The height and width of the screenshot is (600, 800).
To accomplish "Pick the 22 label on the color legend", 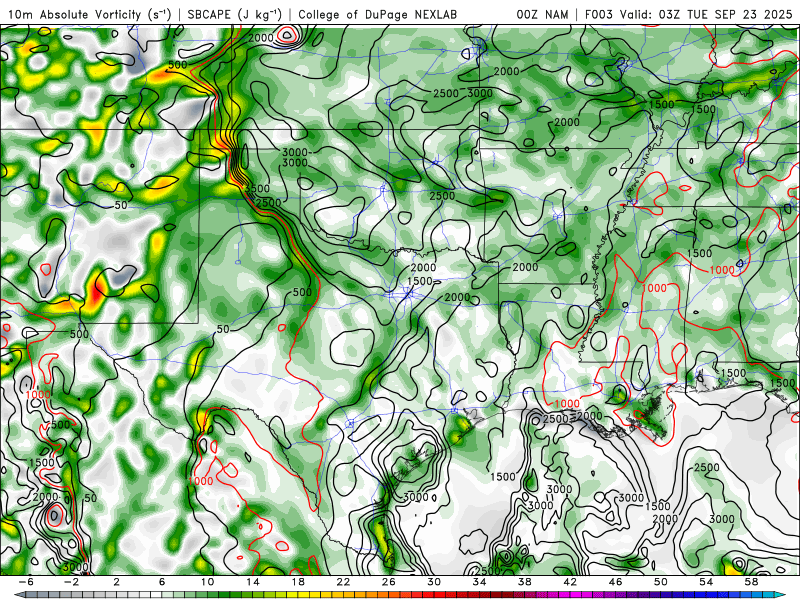I will pyautogui.click(x=343, y=582).
